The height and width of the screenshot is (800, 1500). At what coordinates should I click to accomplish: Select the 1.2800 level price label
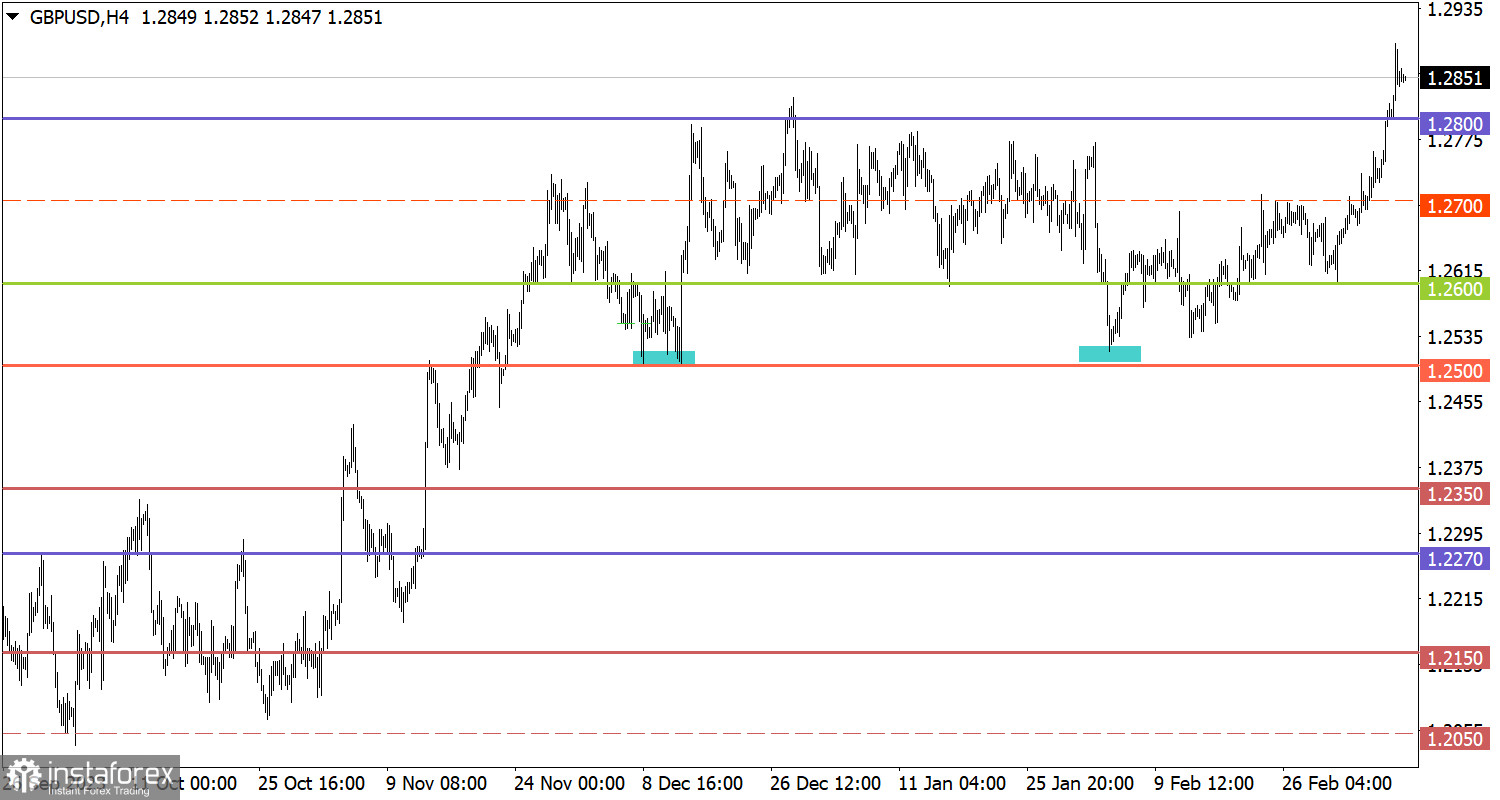click(1455, 124)
